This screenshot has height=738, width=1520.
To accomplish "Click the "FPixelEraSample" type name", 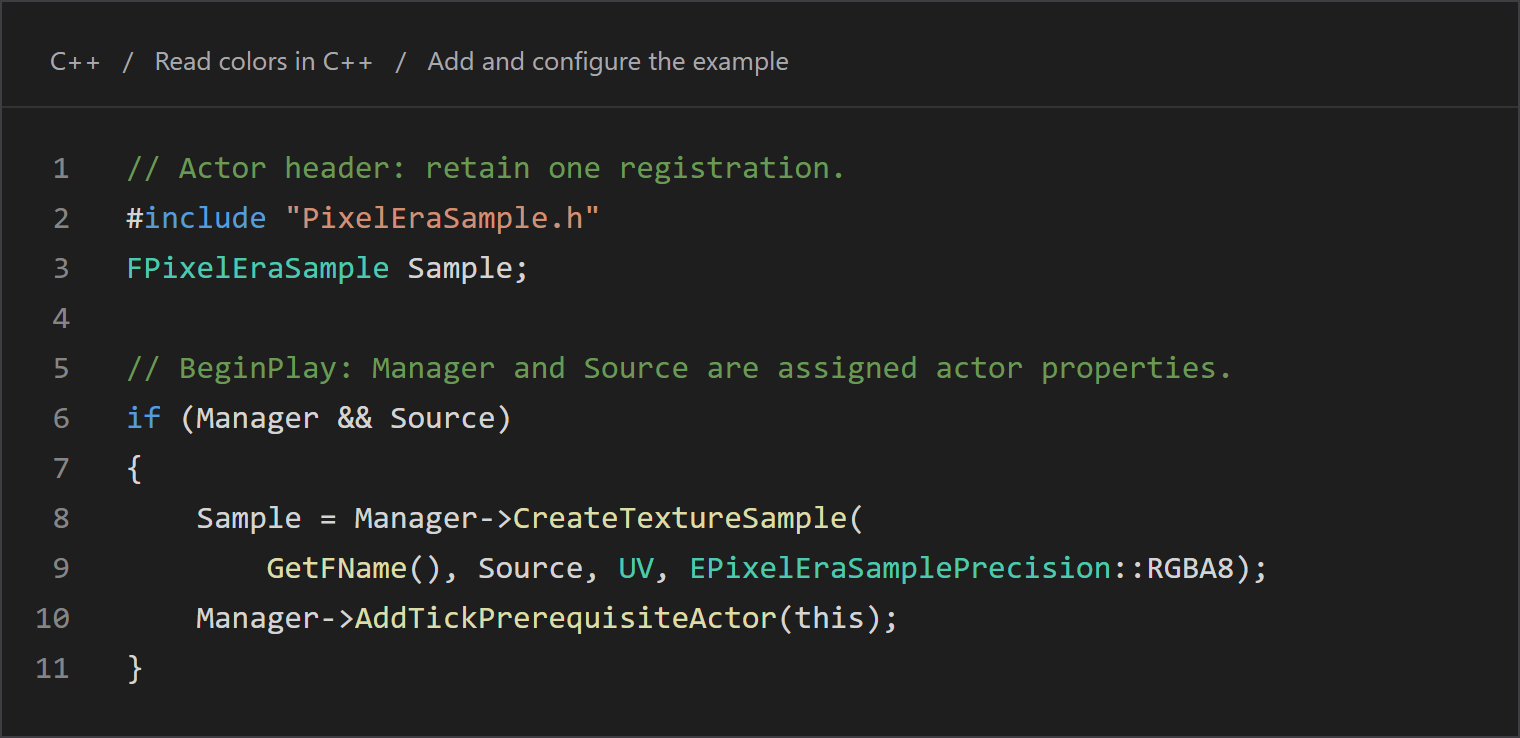I will click(x=258, y=268).
